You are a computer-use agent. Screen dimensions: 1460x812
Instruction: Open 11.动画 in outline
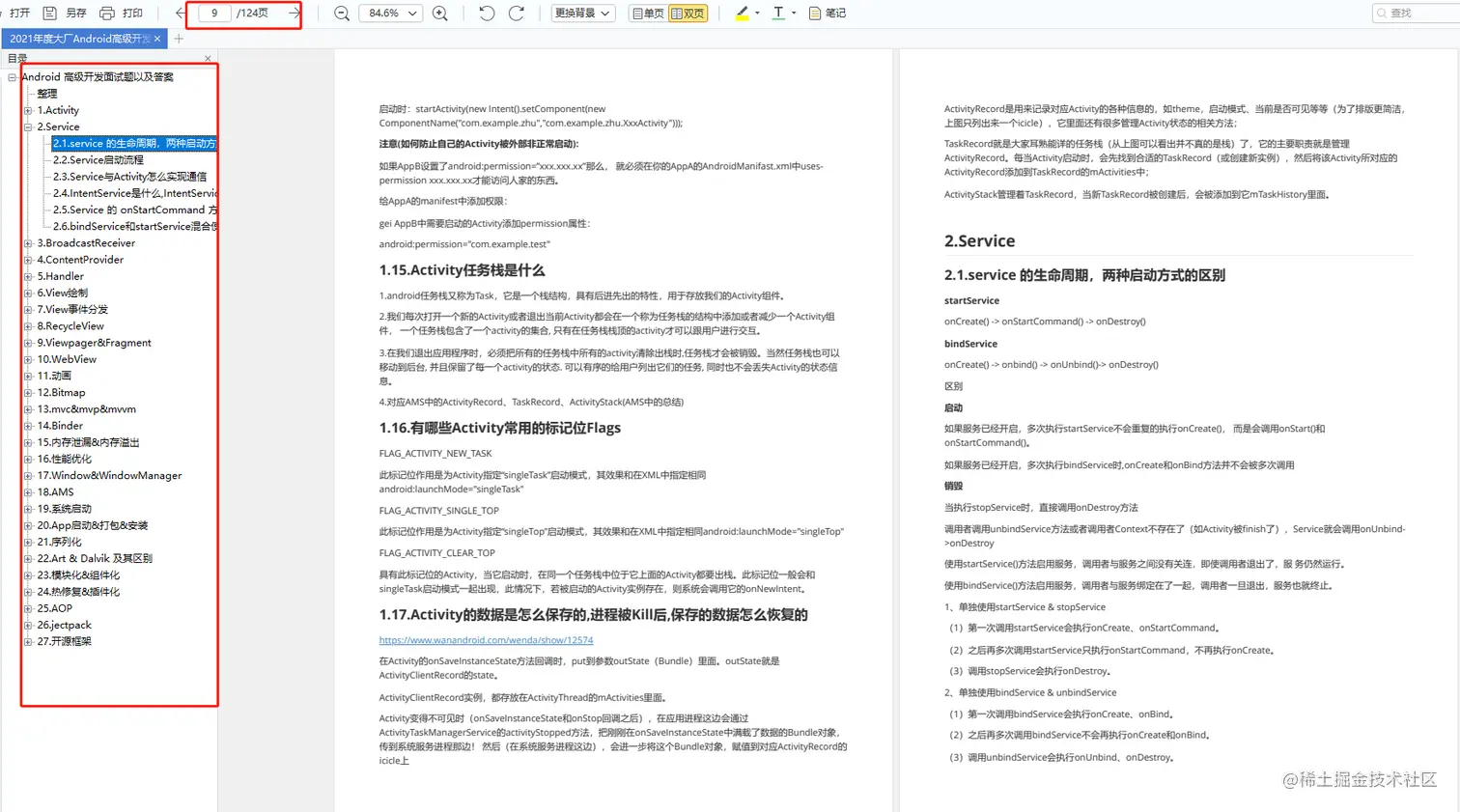[x=54, y=376]
